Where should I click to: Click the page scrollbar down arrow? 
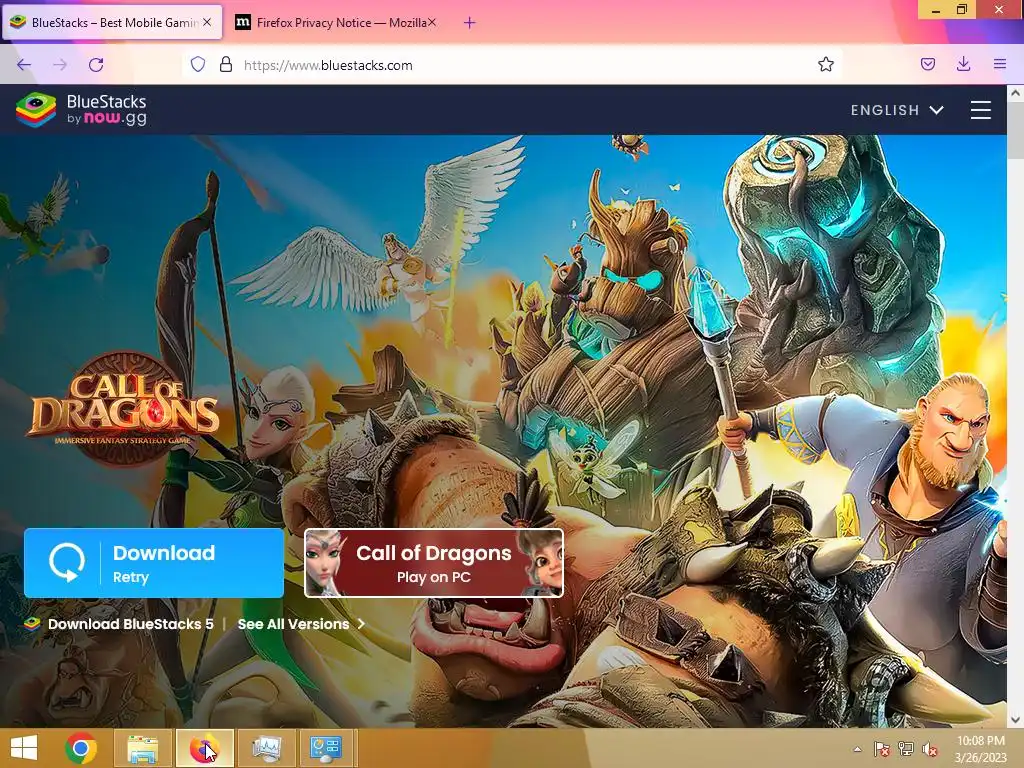click(x=1015, y=720)
